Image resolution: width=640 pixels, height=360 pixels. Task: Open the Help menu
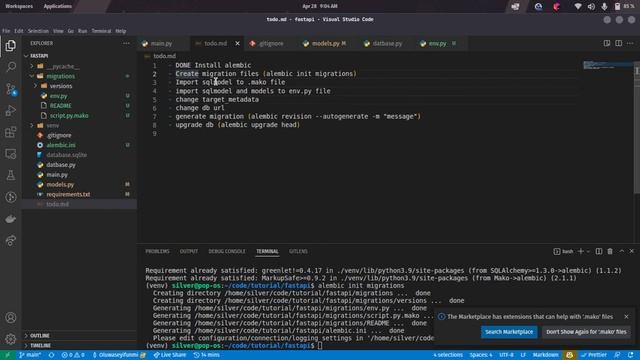point(120,31)
